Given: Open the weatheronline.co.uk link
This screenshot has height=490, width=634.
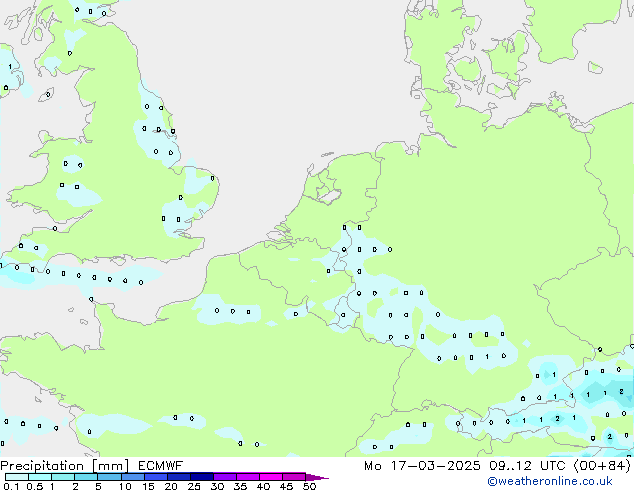Looking at the screenshot, I should 550,481.
